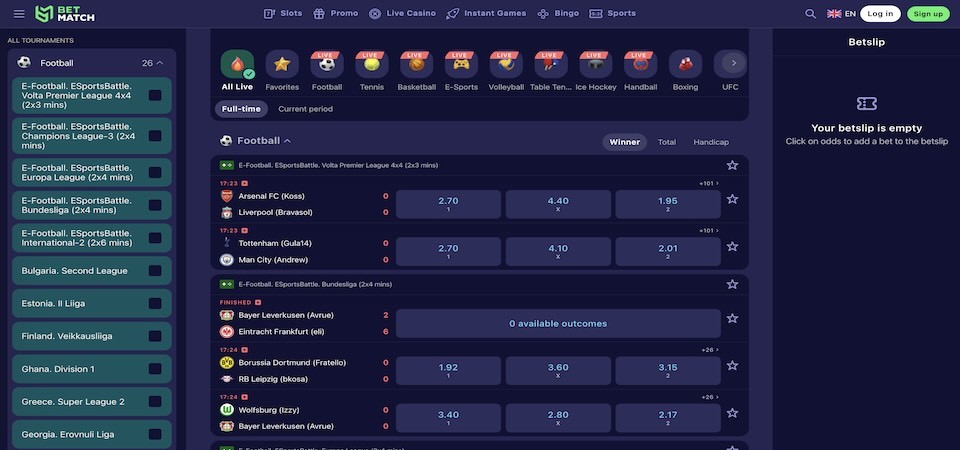This screenshot has height=450, width=960.
Task: Open the Promo menu
Action: (336, 13)
